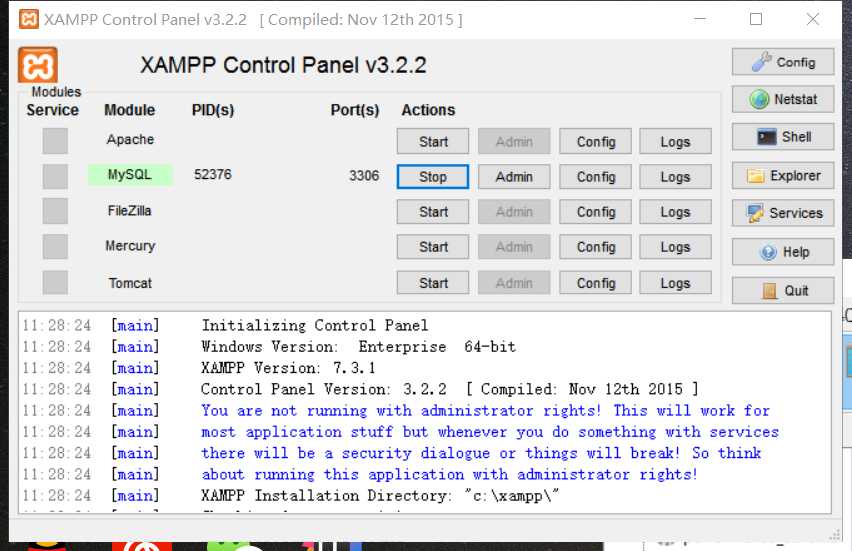This screenshot has height=551, width=852.
Task: Toggle the Apache service checkbox
Action: 55,141
